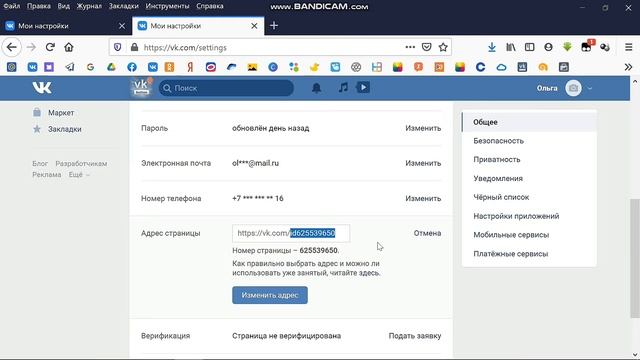This screenshot has height=360, width=640.
Task: Click Изменить next to Номер телефона
Action: click(423, 198)
